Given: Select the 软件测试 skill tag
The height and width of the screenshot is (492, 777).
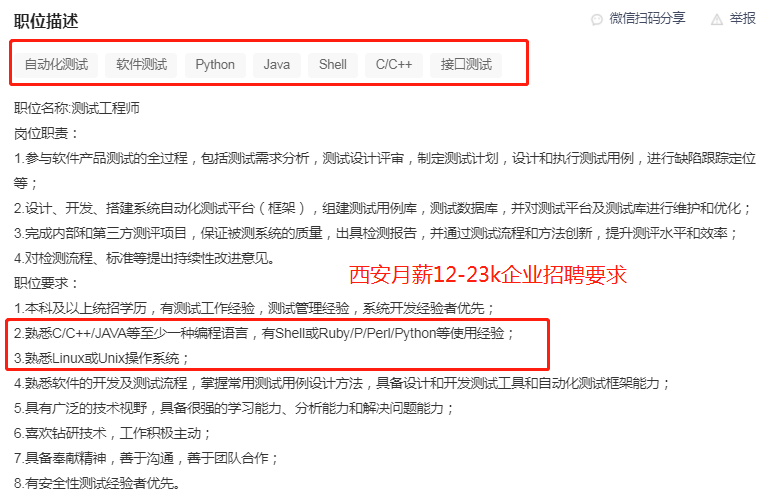Looking at the screenshot, I should coord(142,65).
